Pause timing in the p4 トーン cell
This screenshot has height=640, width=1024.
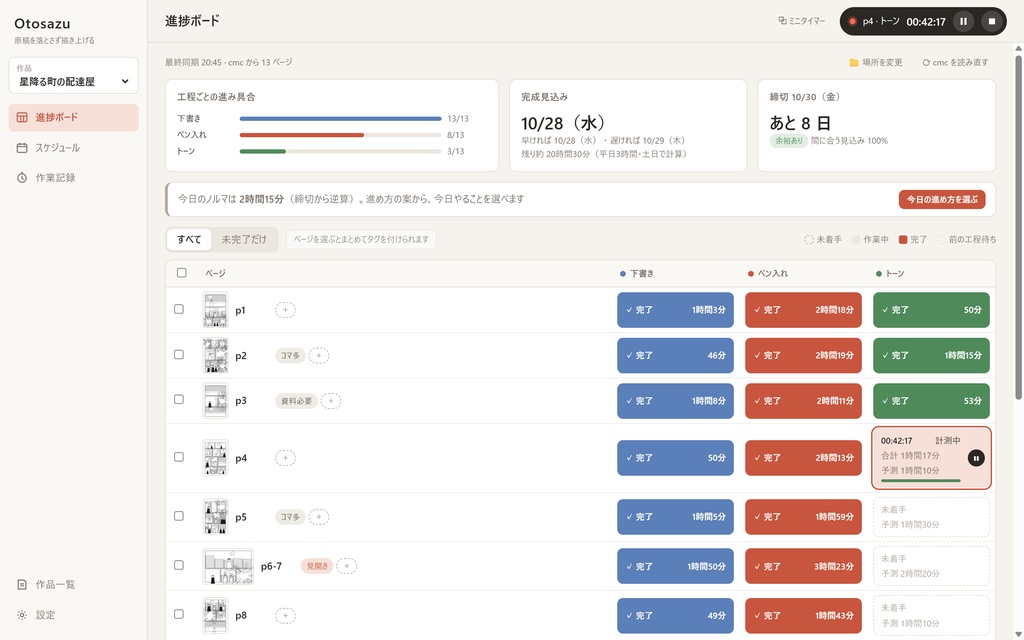point(976,458)
